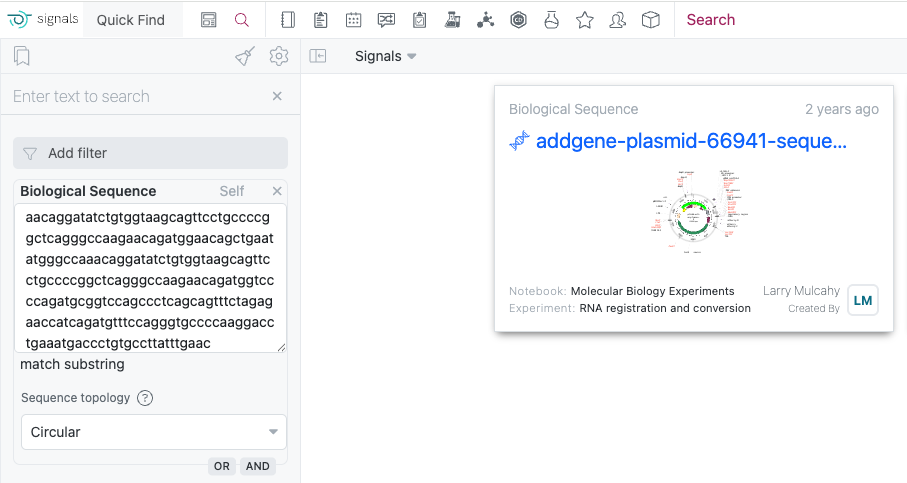Select the AND filter operator
Screen dimensions: 907x483
tap(258, 466)
